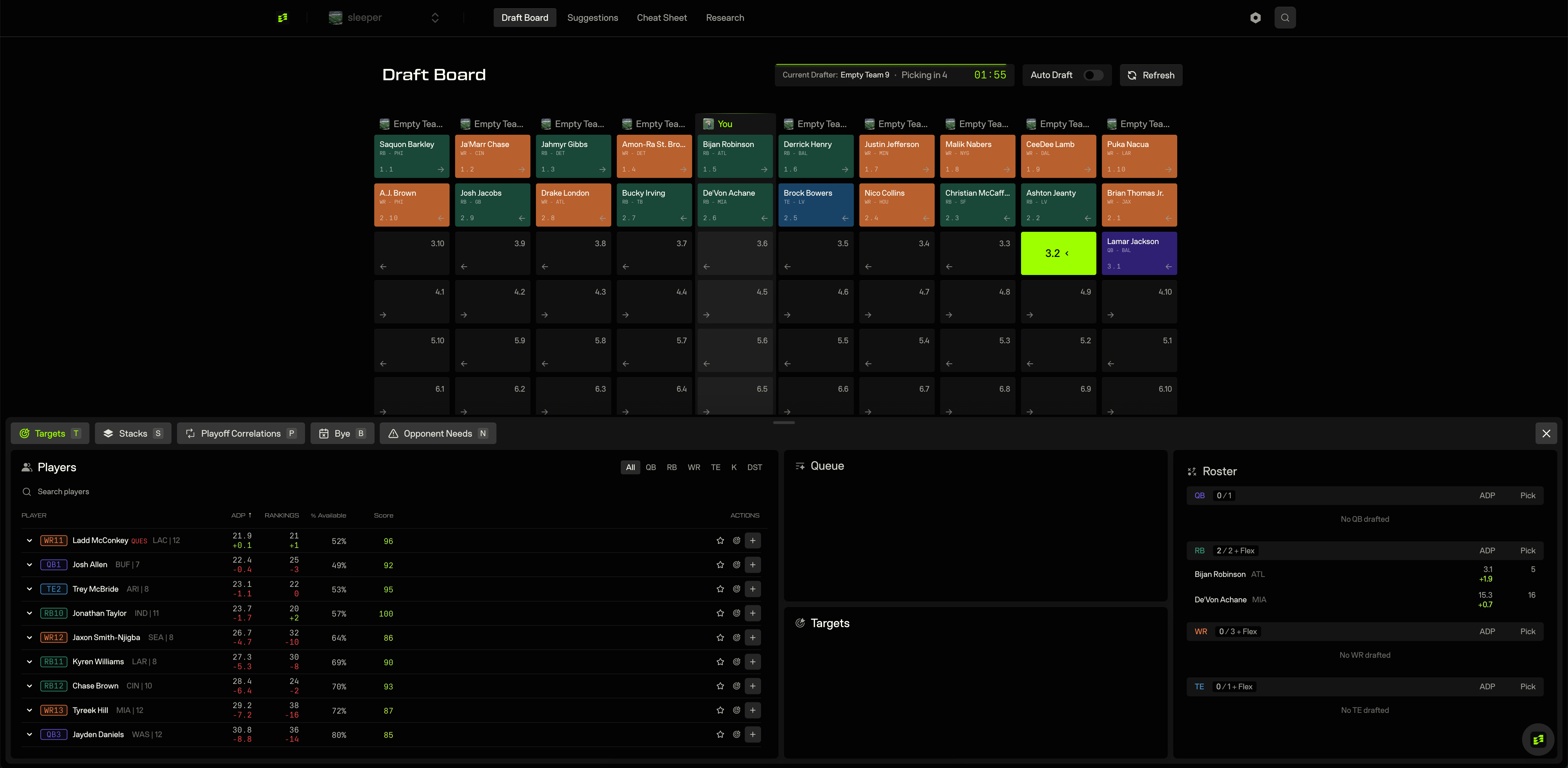Screen dimensions: 1568x768
Task: Star Trey McBride as a favorite
Action: 720,589
